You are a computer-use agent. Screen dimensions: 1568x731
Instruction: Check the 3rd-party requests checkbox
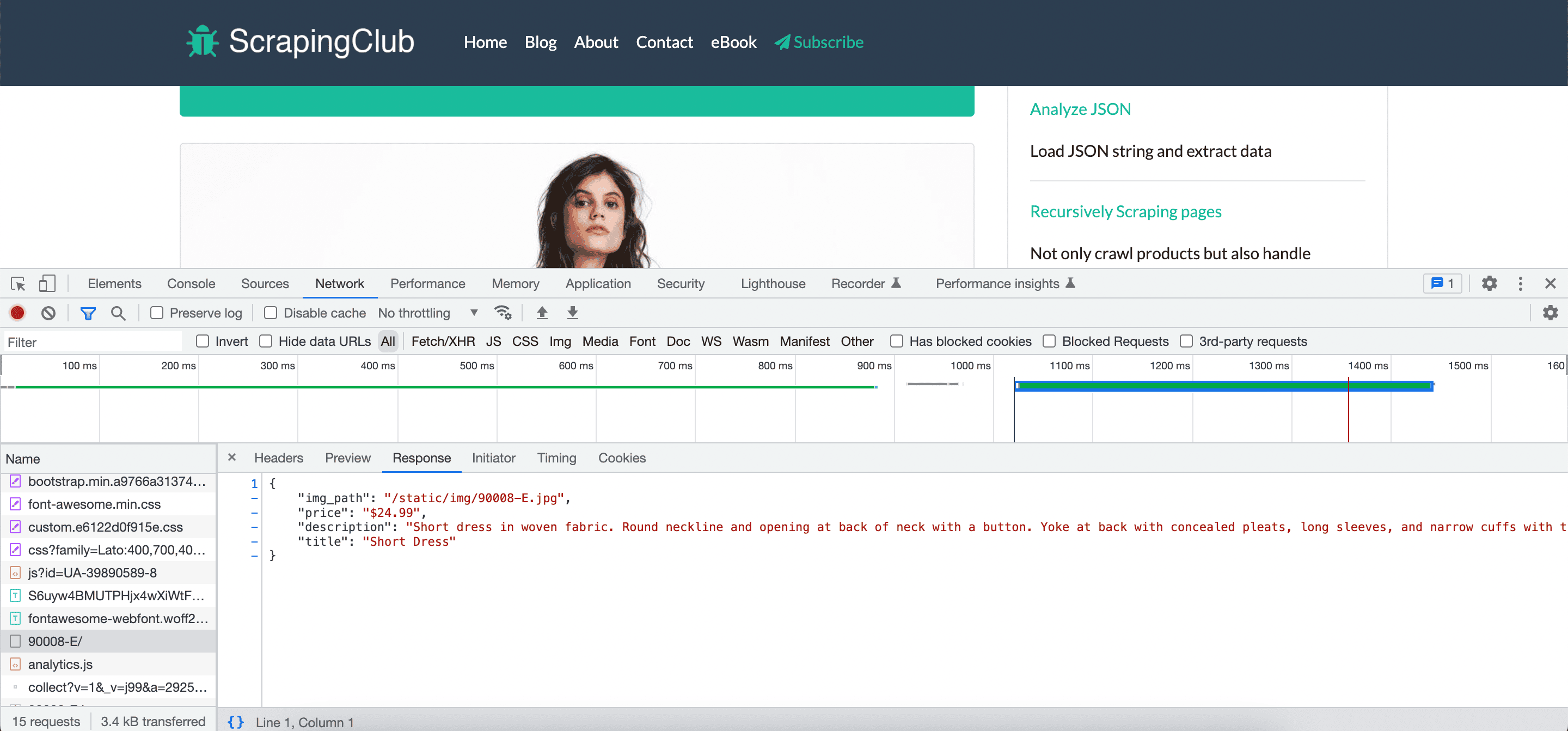(1186, 341)
